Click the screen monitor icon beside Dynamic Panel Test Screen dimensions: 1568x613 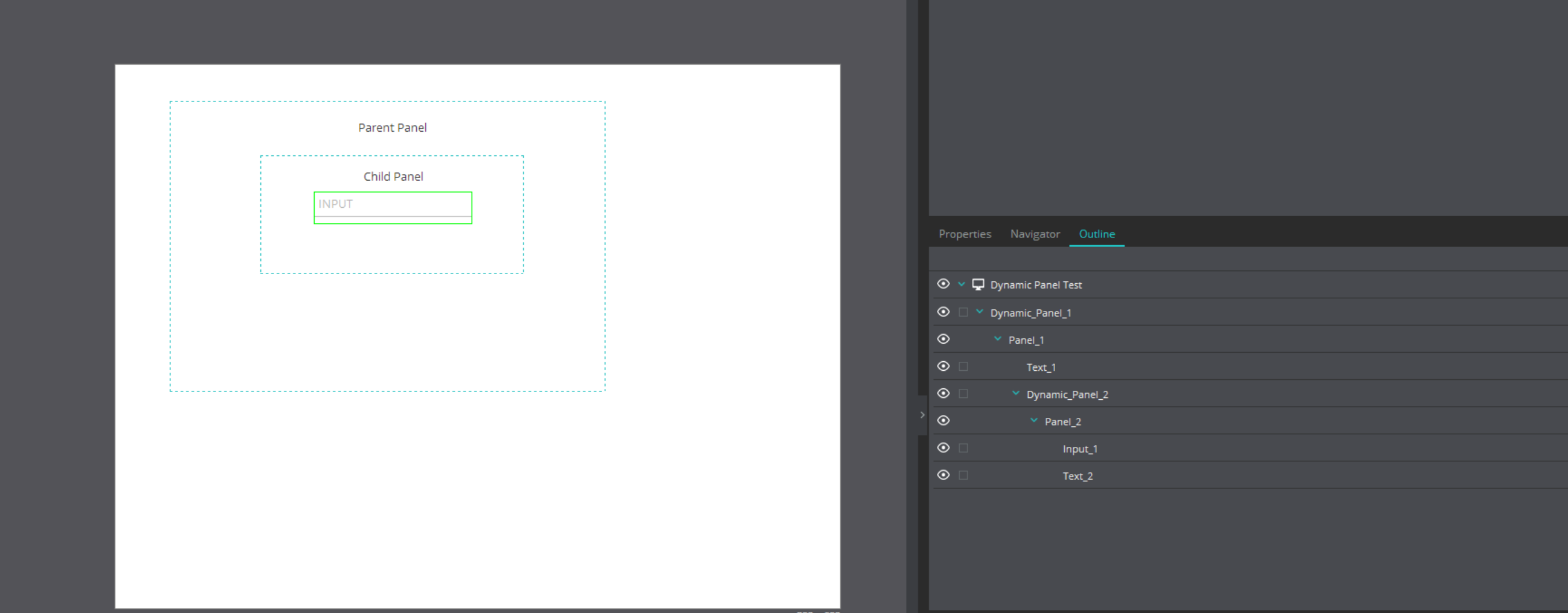coord(977,284)
